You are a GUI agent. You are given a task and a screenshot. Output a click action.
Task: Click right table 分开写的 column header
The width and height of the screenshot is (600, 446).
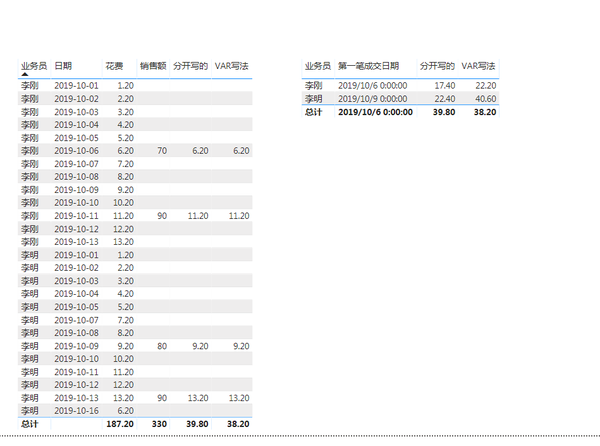[437, 66]
